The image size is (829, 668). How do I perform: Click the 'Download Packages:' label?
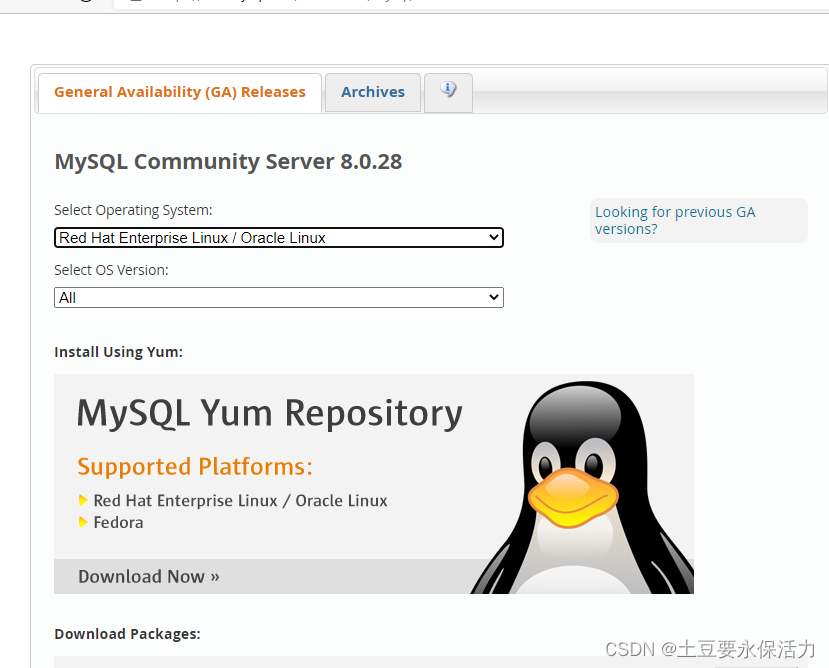pos(127,634)
